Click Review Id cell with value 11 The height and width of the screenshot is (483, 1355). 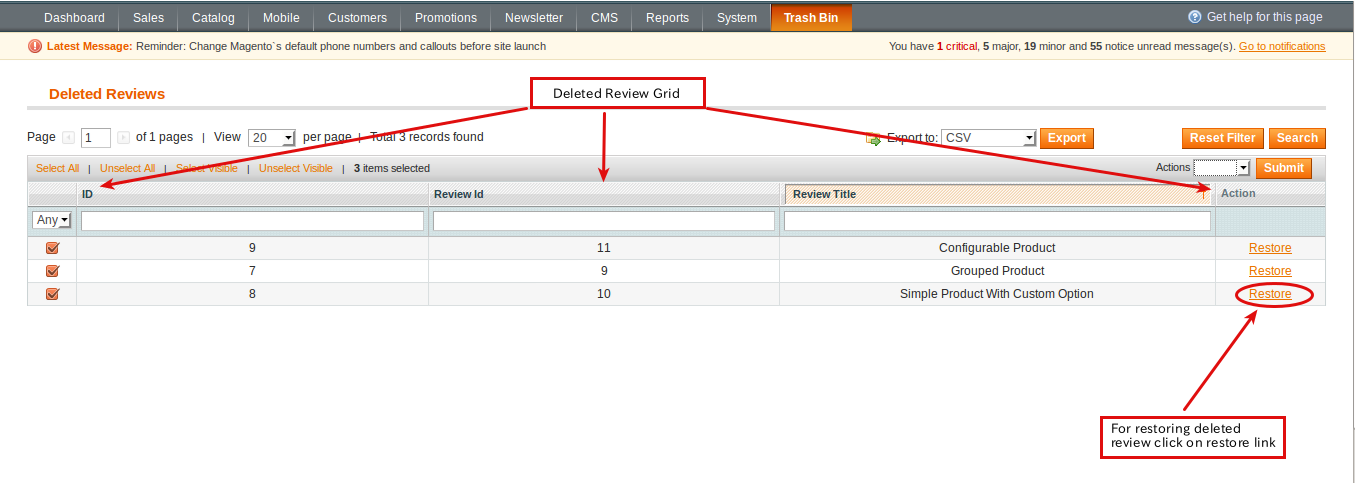pos(603,248)
